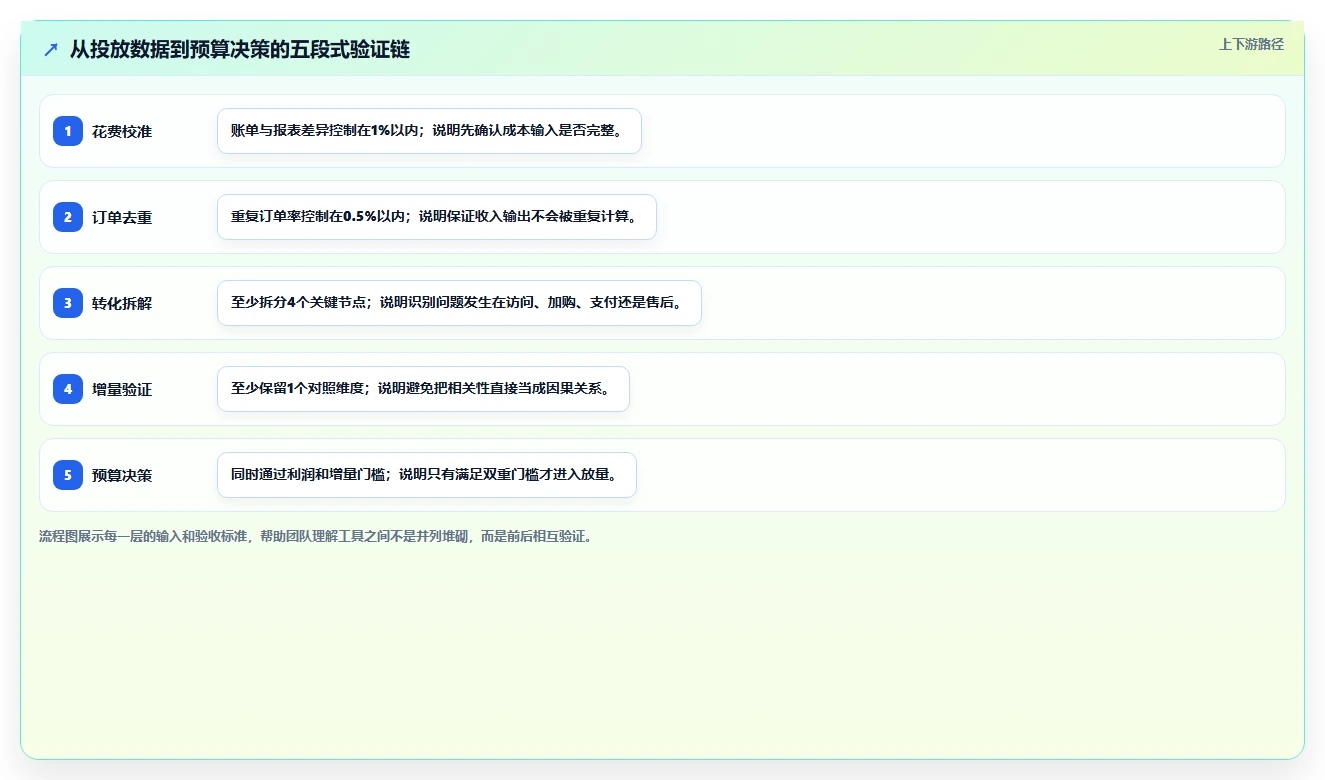Screen dimensions: 1325x780
Task: Open the 重复订单率控制在0.5%以内 description box
Action: tap(437, 217)
